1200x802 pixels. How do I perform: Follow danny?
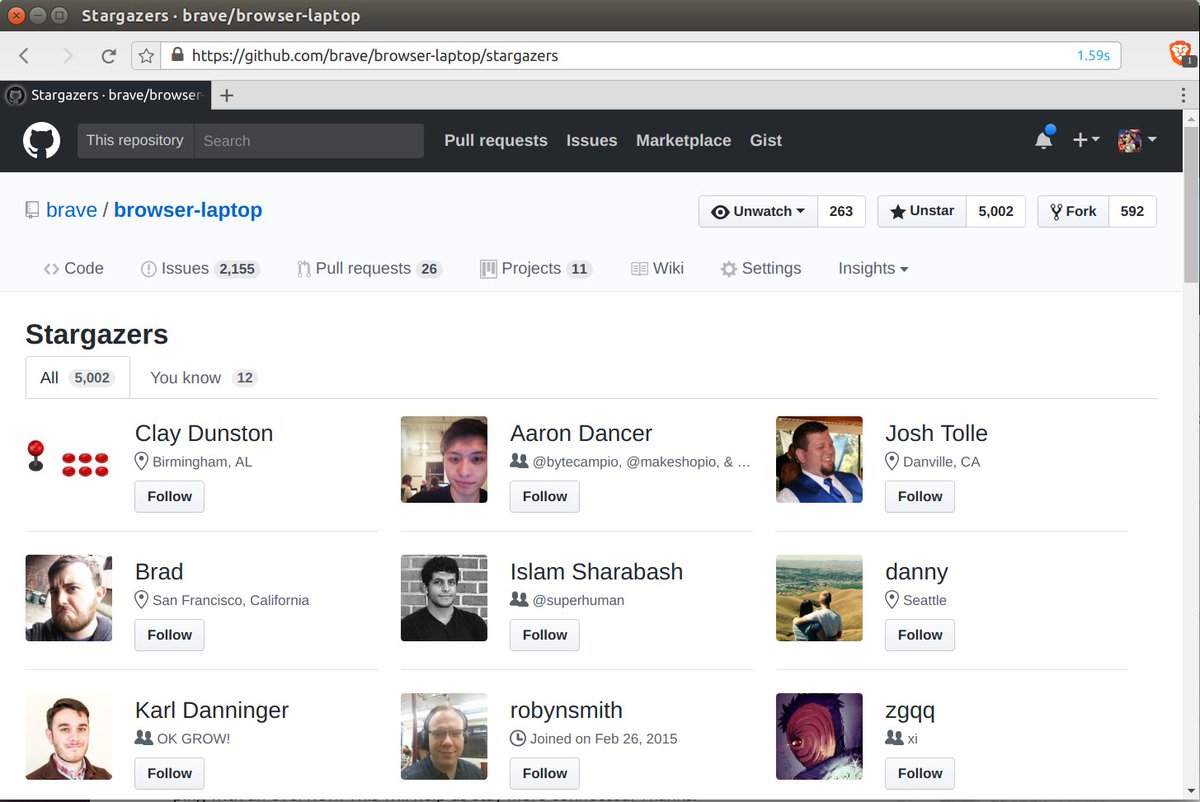(920, 634)
